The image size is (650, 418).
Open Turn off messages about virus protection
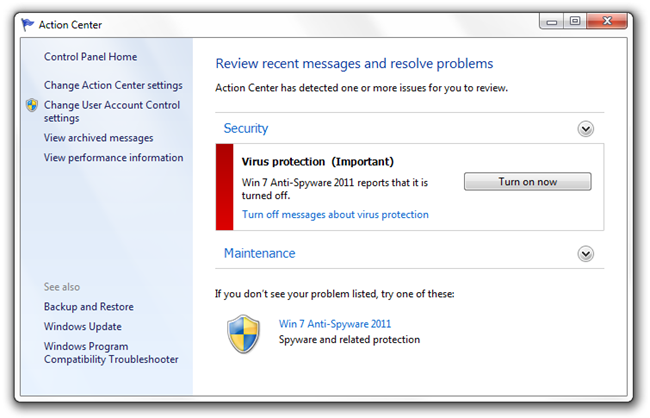335,214
